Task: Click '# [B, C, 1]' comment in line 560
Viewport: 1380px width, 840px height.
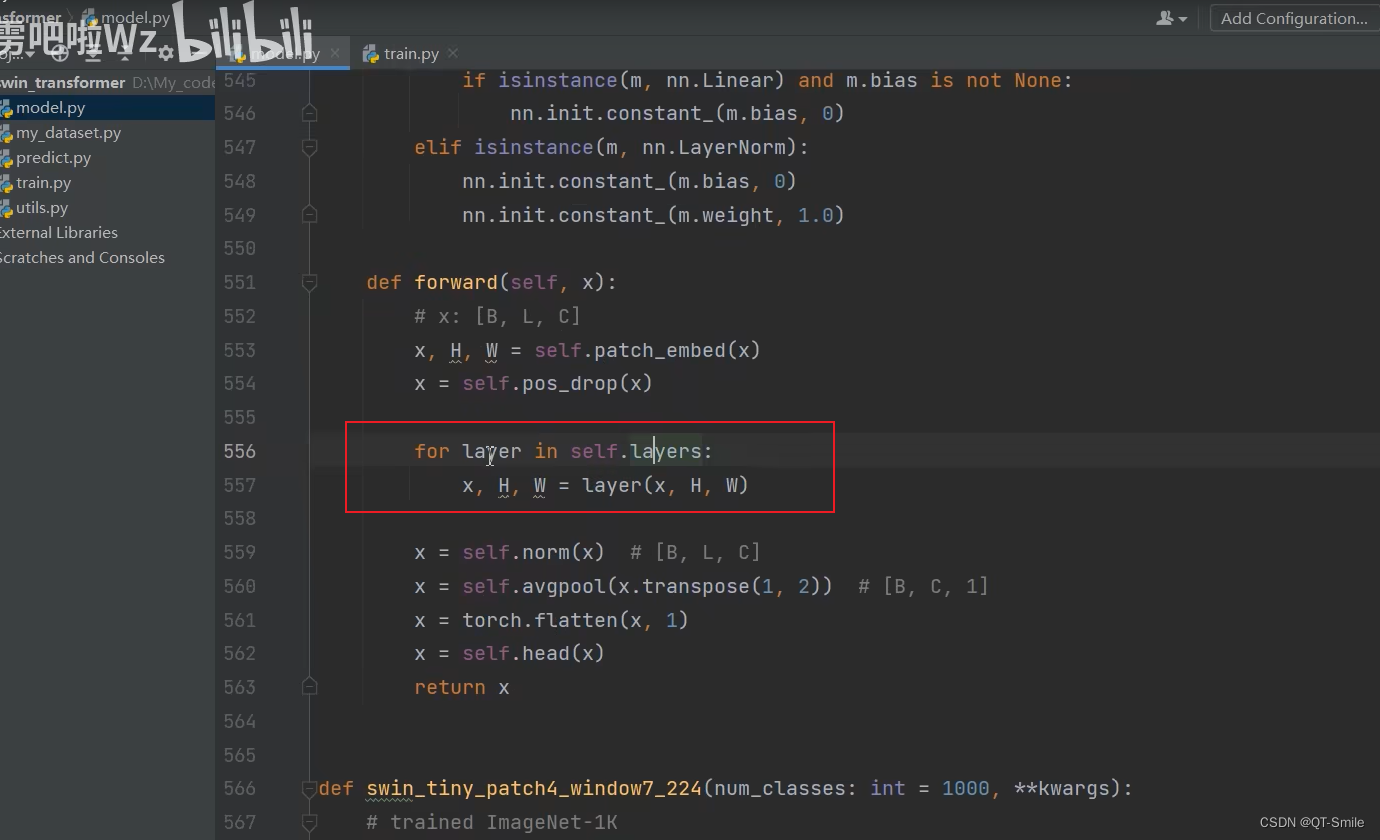Action: tap(923, 586)
